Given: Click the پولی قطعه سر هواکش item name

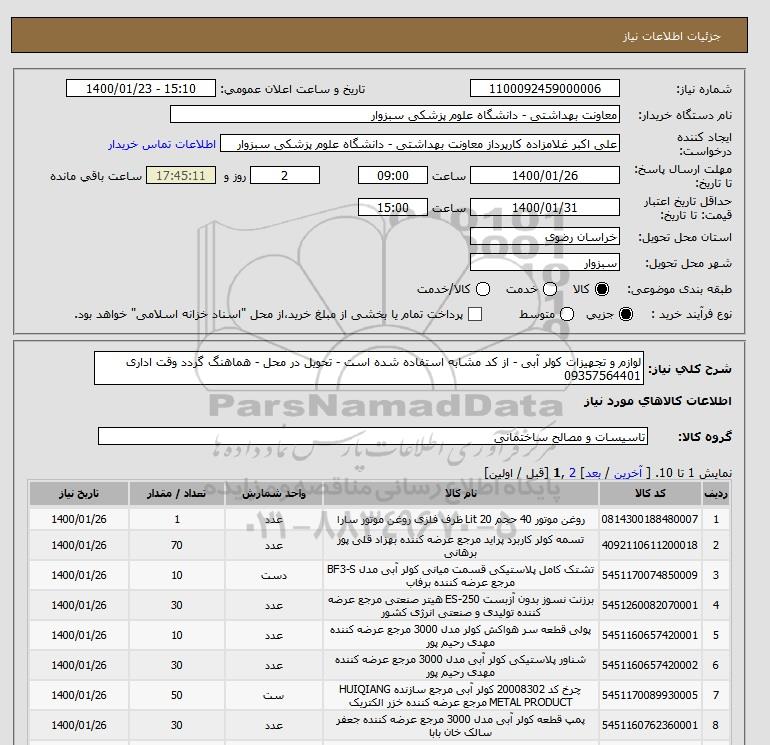Looking at the screenshot, I should coord(461,635).
